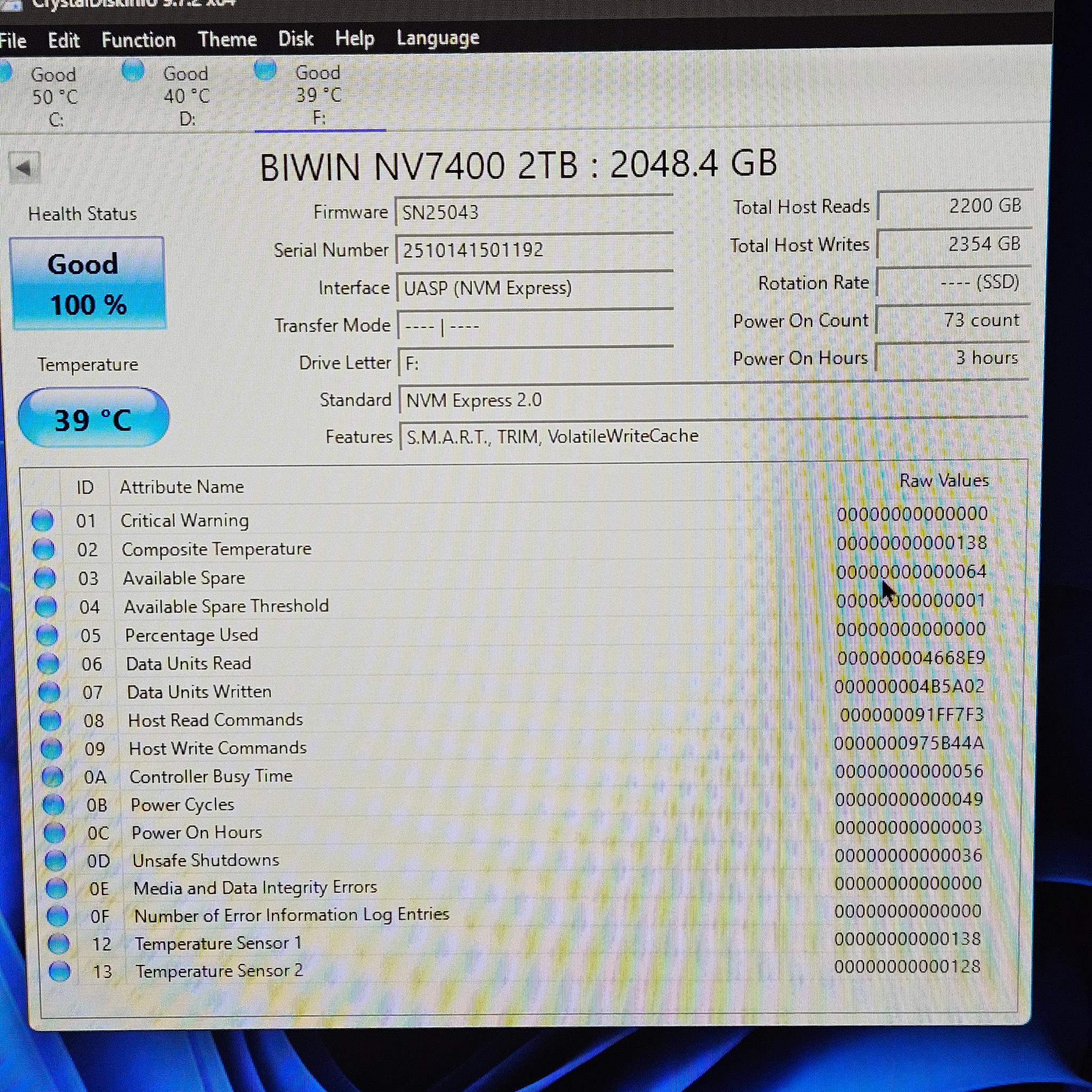Select the Composite Temperature attribute name
This screenshot has width=1092, height=1092.
click(x=216, y=549)
